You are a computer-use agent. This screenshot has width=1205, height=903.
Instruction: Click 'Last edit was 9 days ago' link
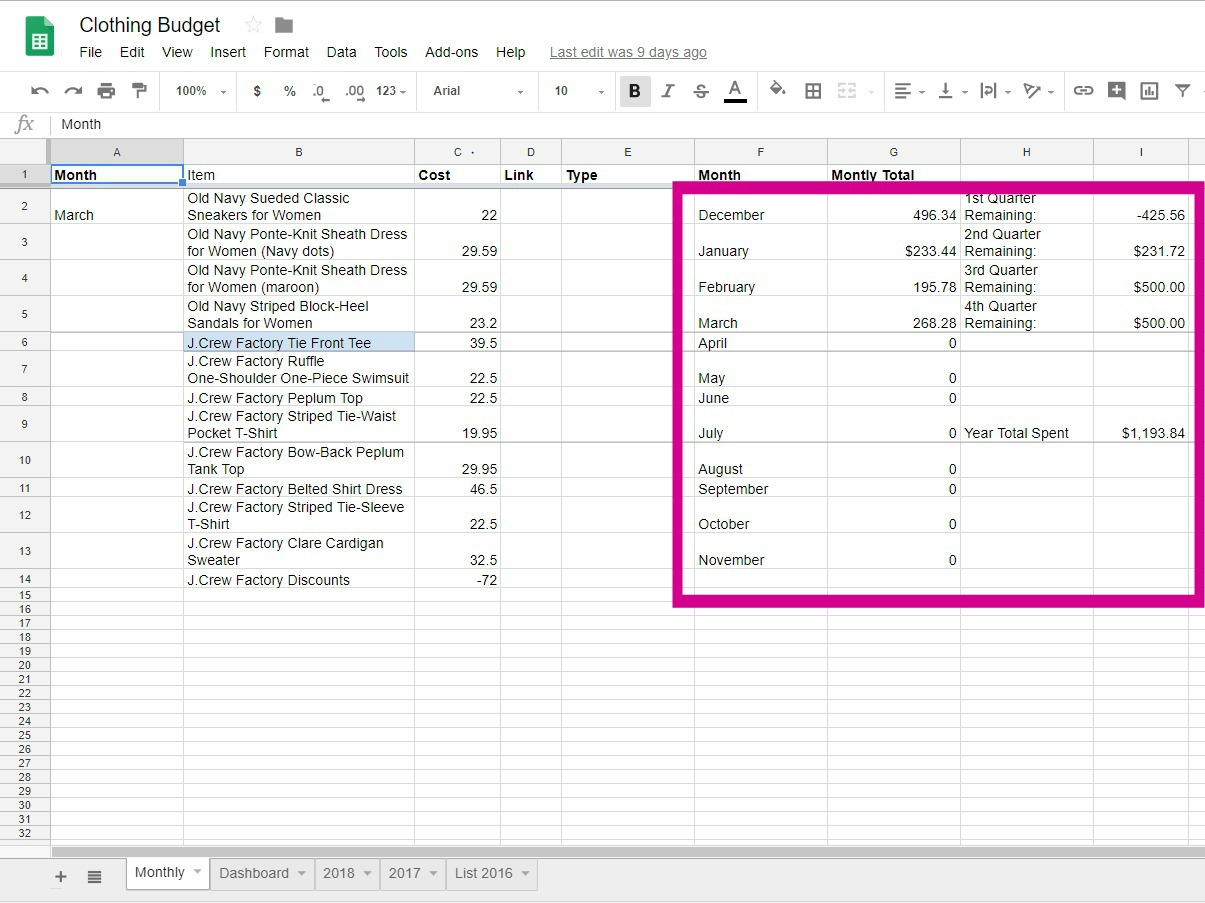click(x=628, y=52)
